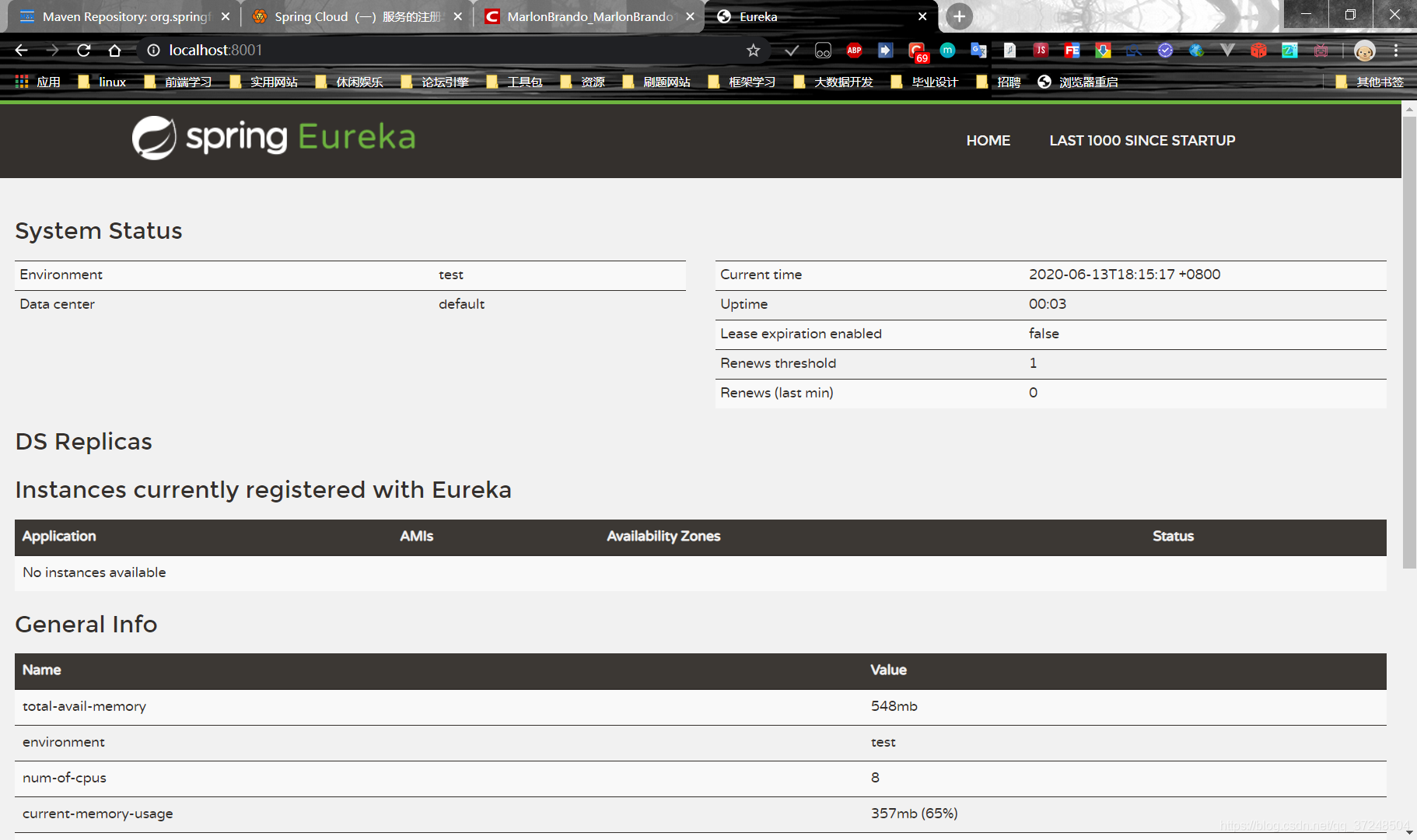The image size is (1417, 840).
Task: Open the apps (应用) shortcut
Action: [38, 82]
